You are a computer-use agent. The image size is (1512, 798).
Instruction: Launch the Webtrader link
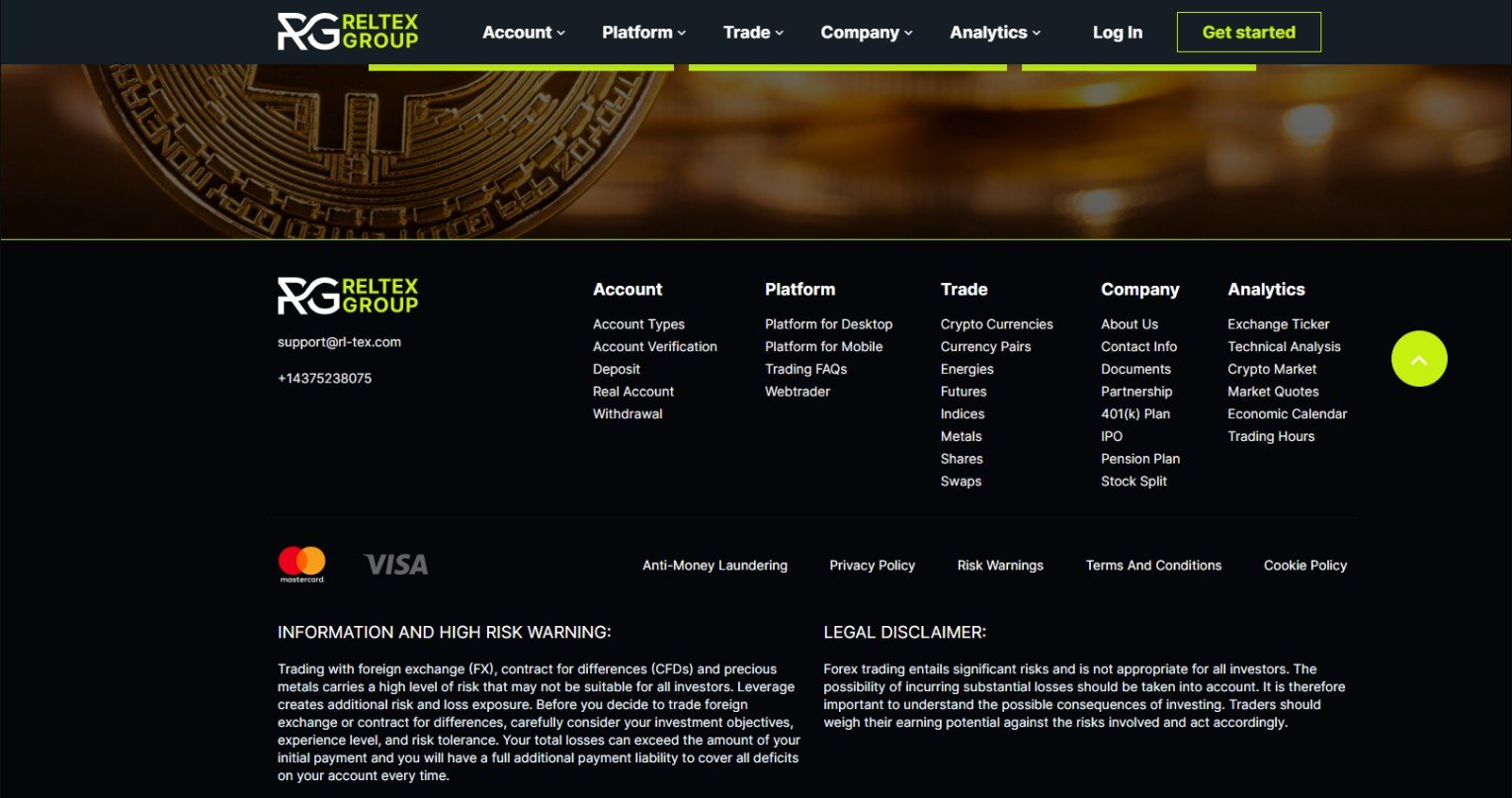click(798, 392)
